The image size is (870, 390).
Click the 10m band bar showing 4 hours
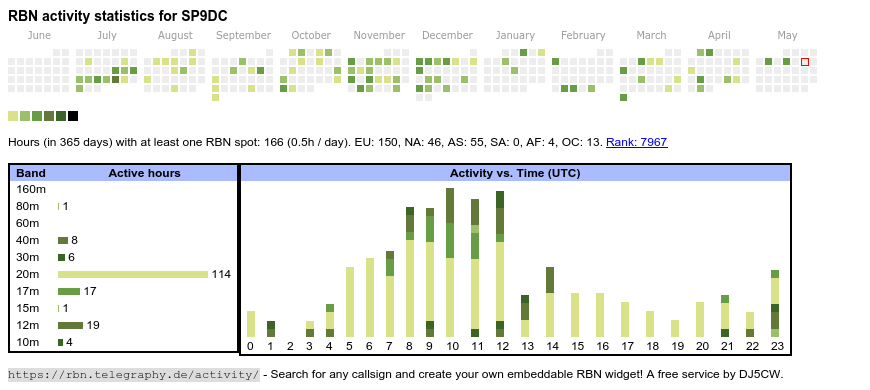point(60,342)
